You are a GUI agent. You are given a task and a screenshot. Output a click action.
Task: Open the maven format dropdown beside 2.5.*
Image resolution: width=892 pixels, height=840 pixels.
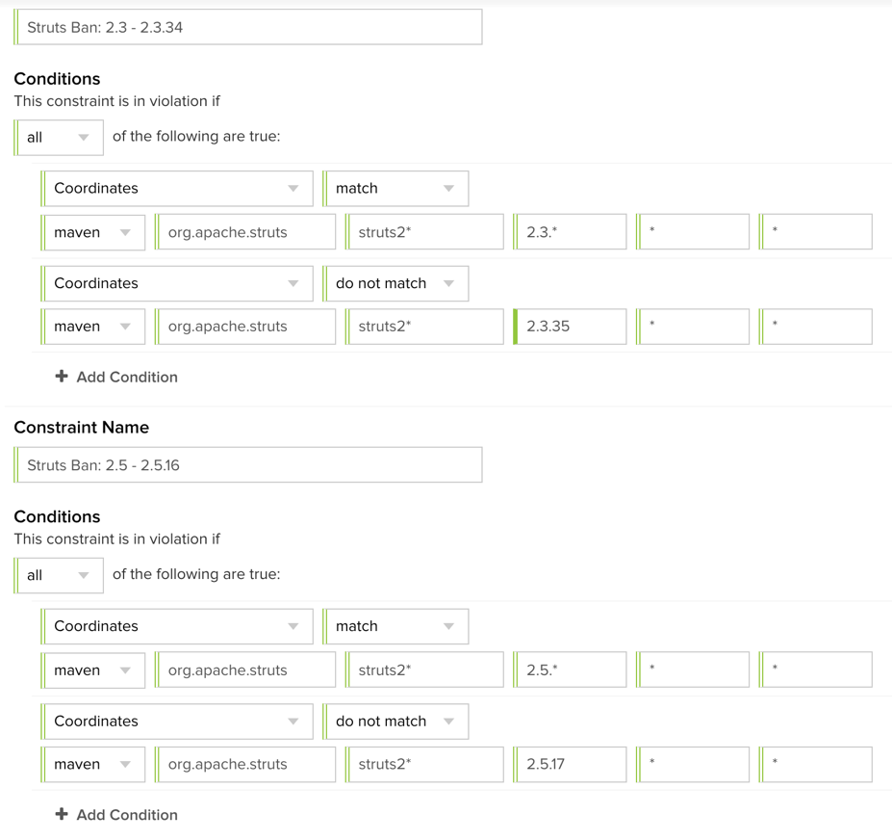point(93,670)
